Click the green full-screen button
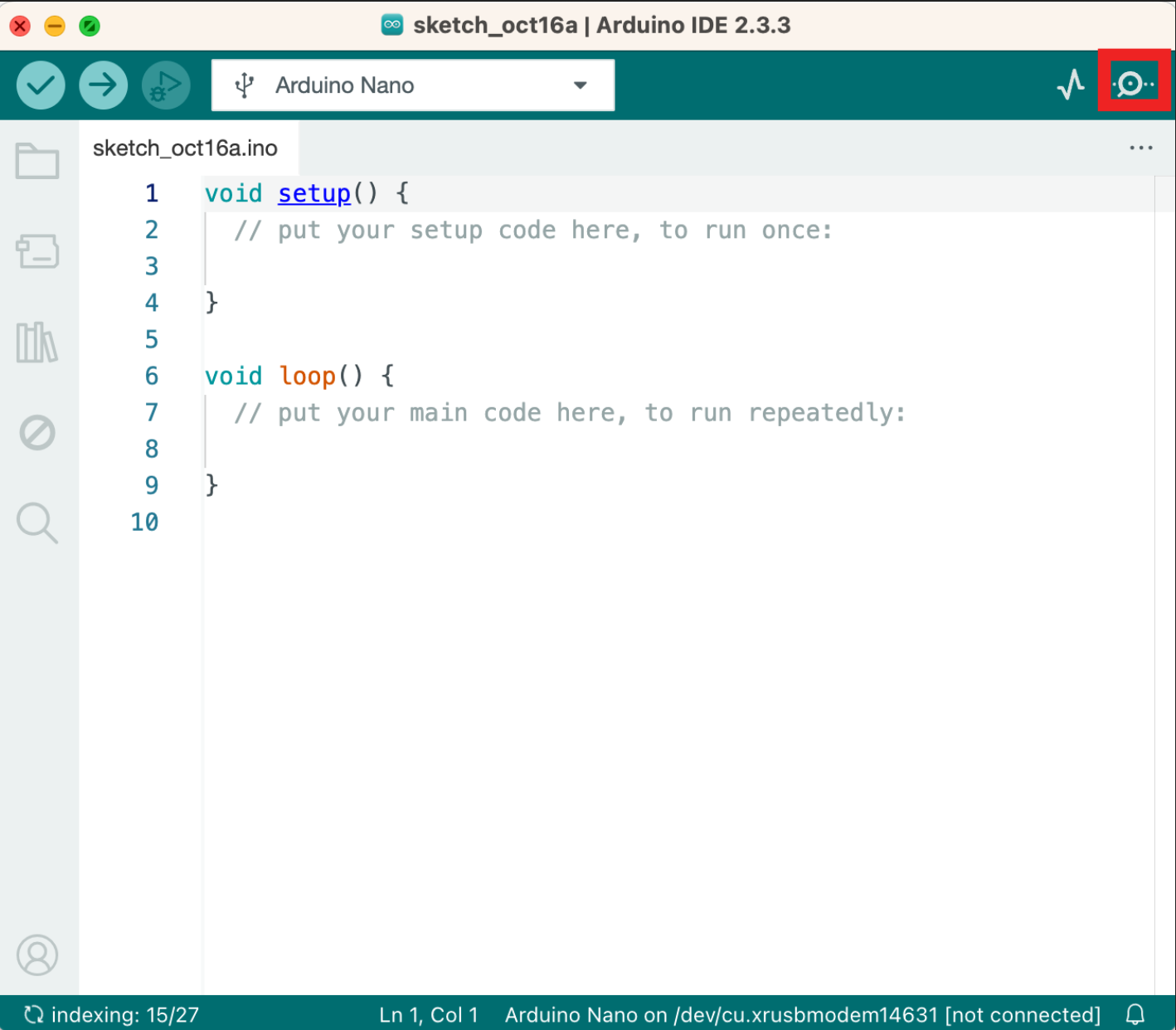 tap(90, 26)
